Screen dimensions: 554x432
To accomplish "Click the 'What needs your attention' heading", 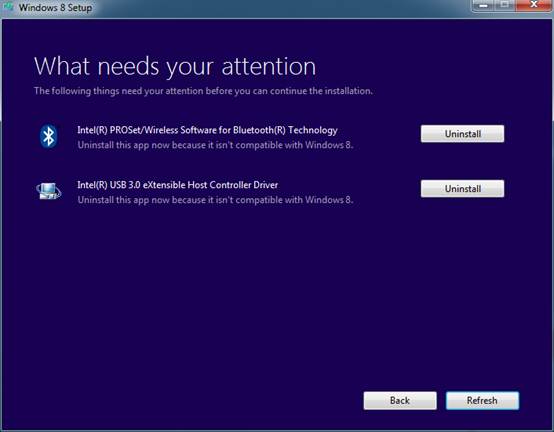I will tap(175, 66).
